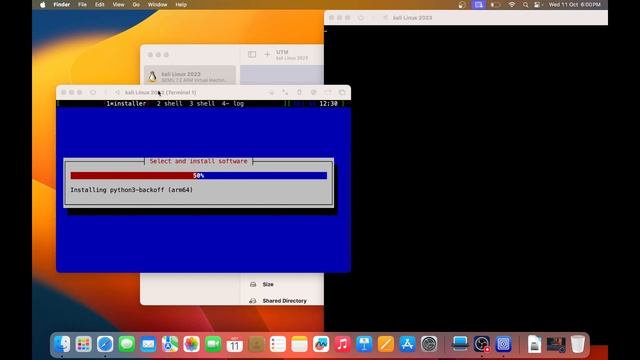Image resolution: width=640 pixels, height=360 pixels.
Task: Open Control Center in menu bar
Action: click(x=538, y=5)
